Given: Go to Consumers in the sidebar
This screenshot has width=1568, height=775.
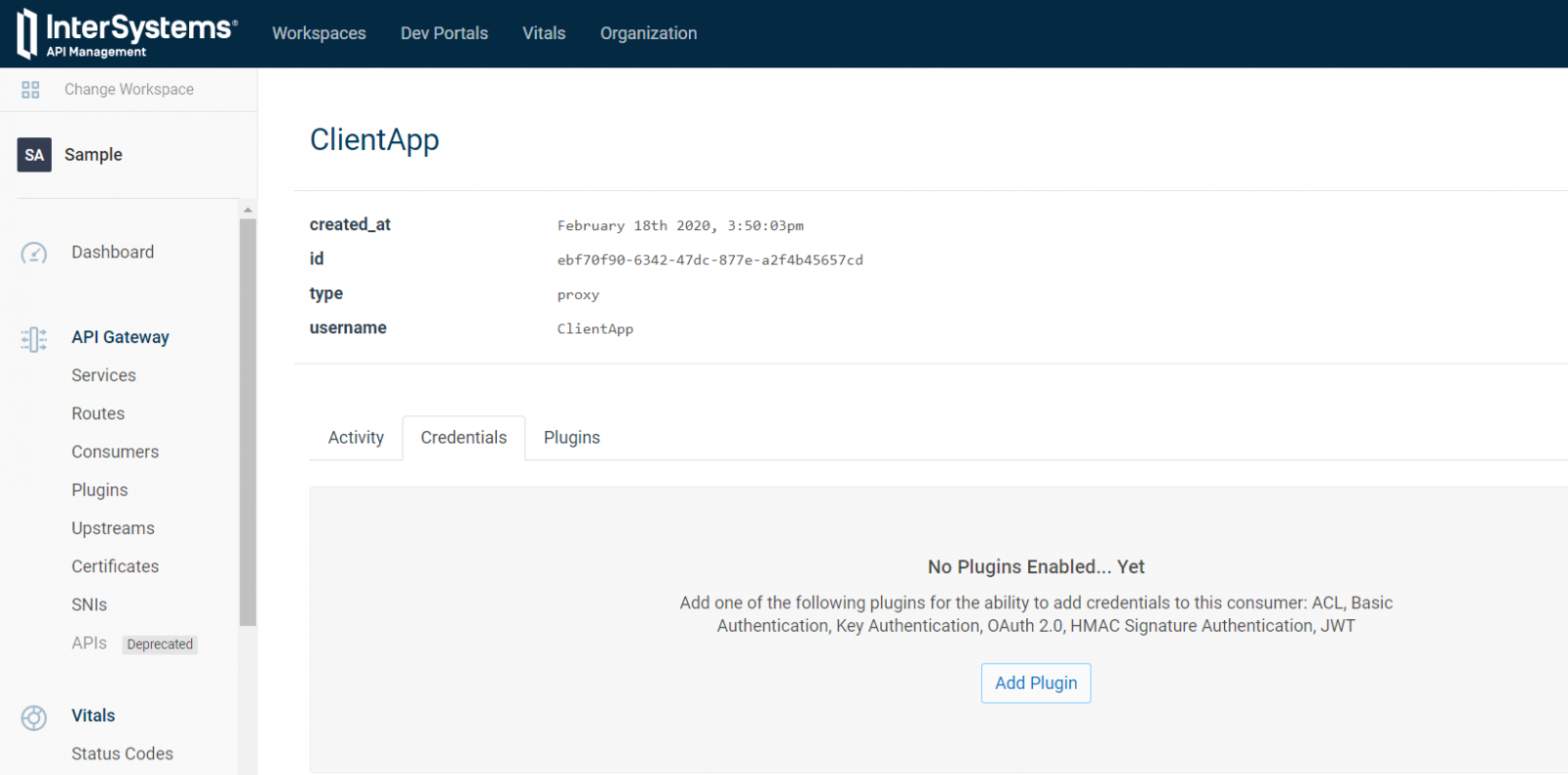Looking at the screenshot, I should pyautogui.click(x=115, y=452).
